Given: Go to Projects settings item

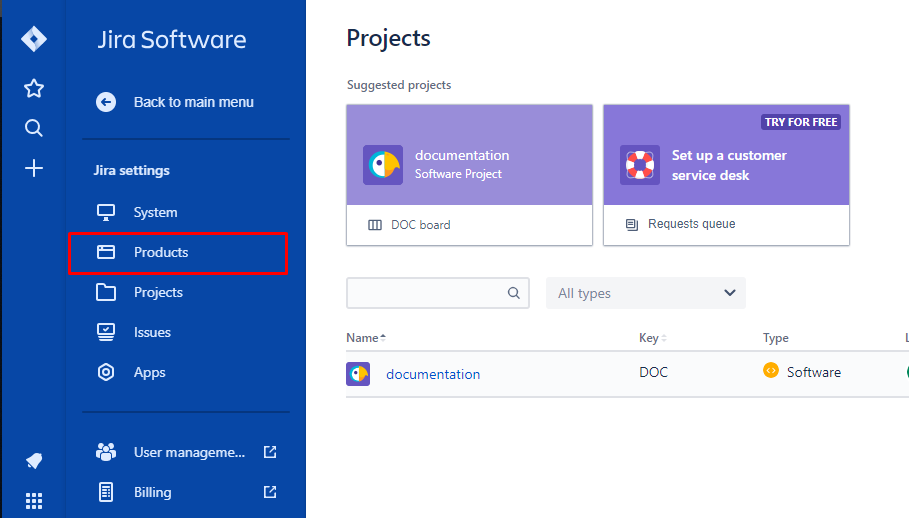Looking at the screenshot, I should [158, 292].
